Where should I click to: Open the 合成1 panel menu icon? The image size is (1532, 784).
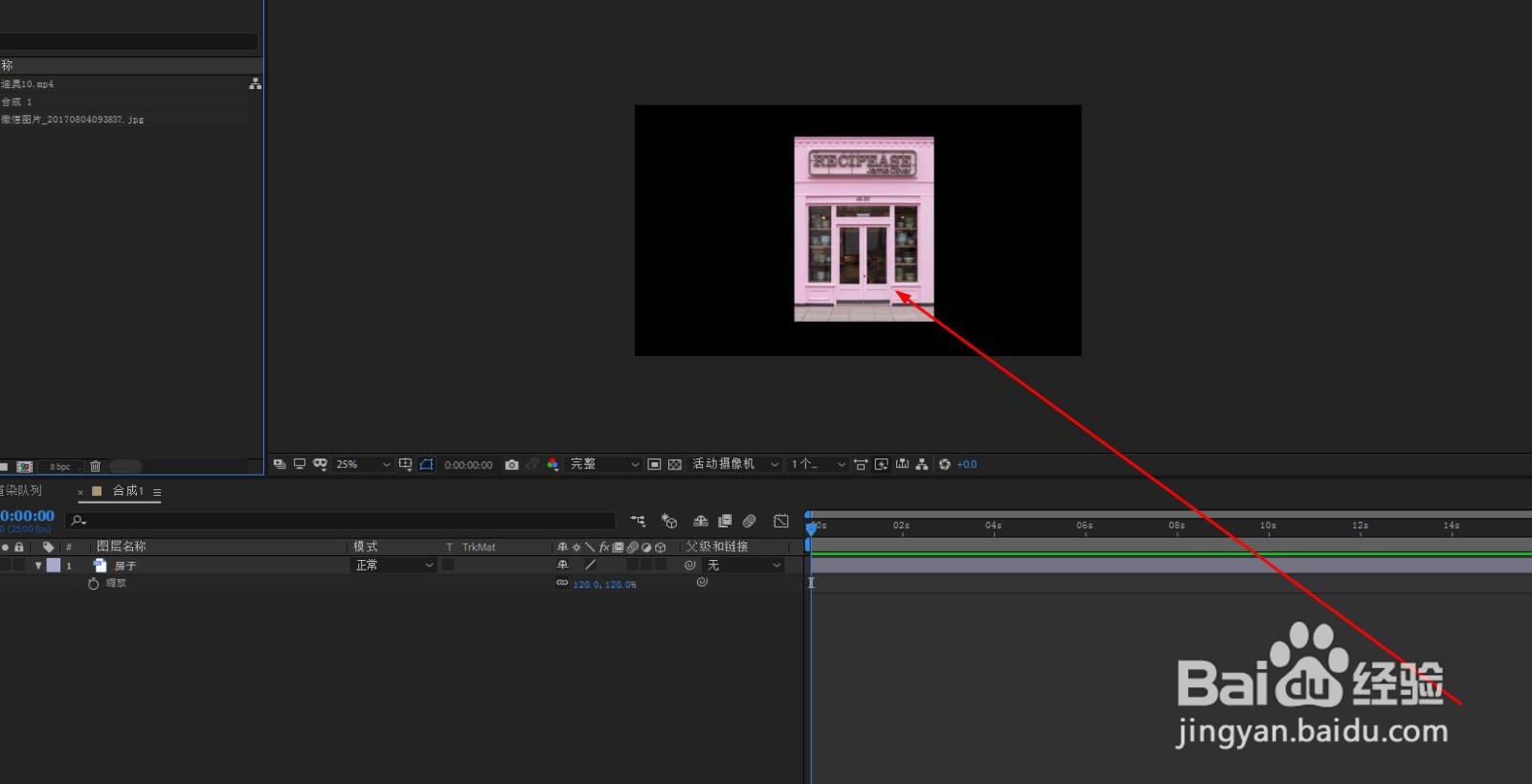tap(157, 492)
